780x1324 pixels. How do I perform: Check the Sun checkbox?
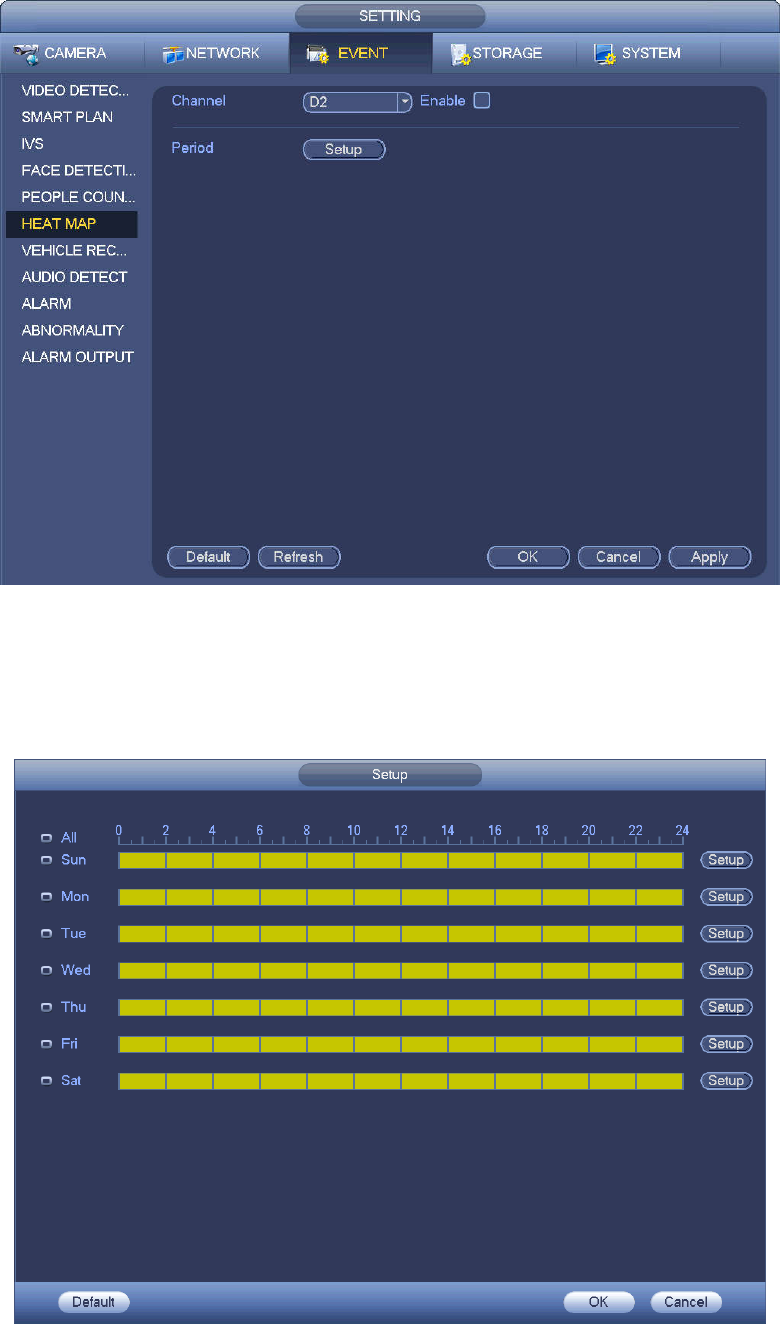click(x=47, y=860)
